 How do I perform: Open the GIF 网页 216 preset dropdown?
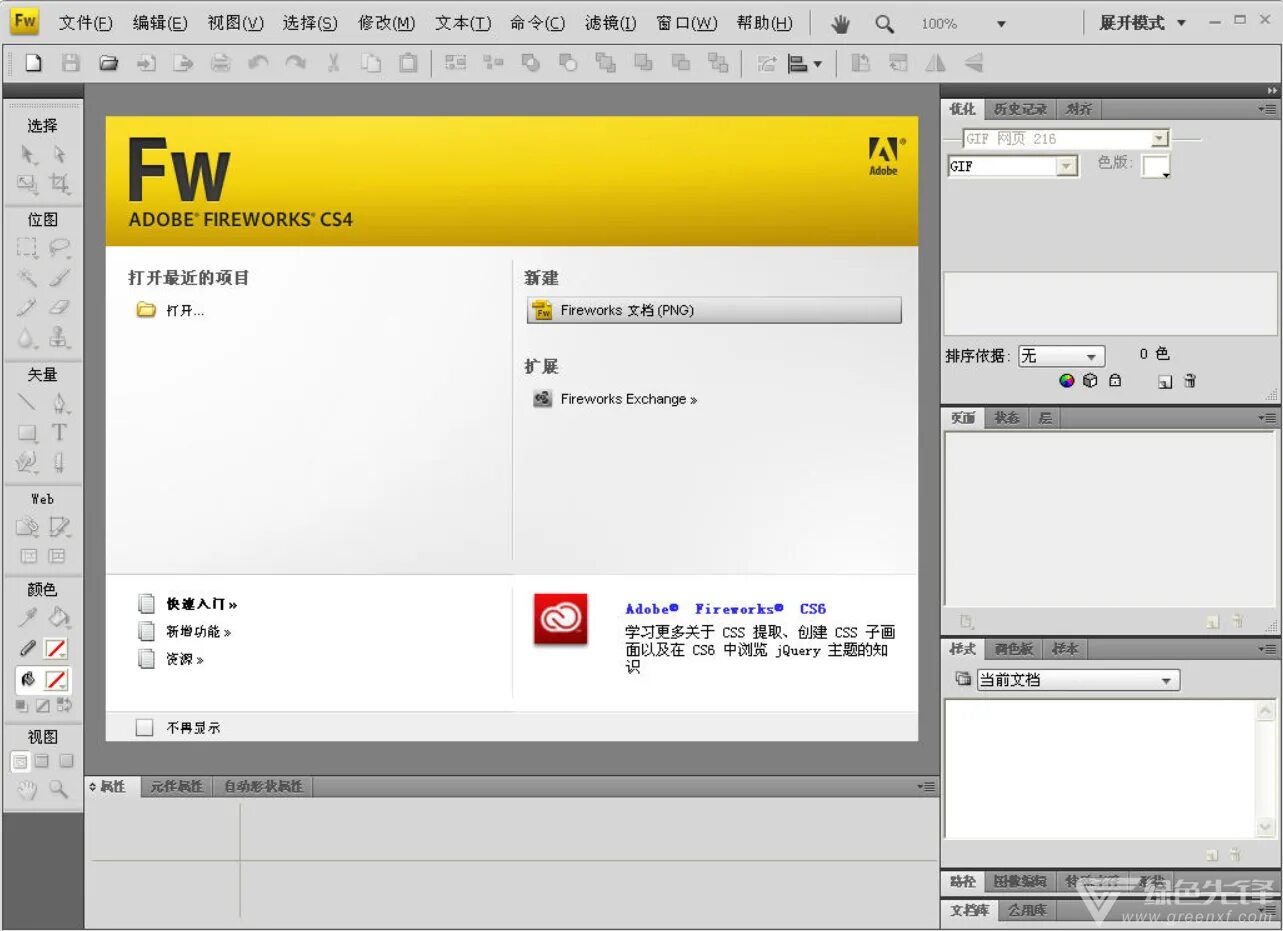(1066, 139)
